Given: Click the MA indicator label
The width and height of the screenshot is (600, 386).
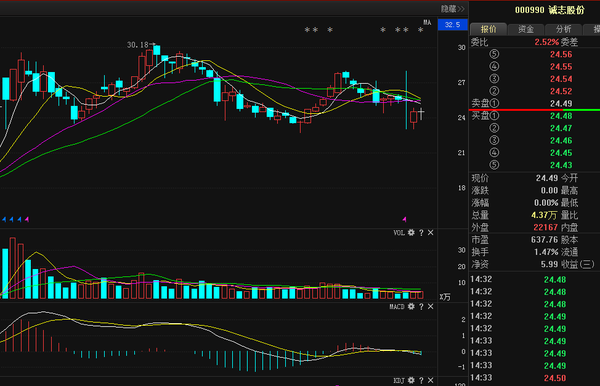Looking at the screenshot, I should tap(427, 23).
